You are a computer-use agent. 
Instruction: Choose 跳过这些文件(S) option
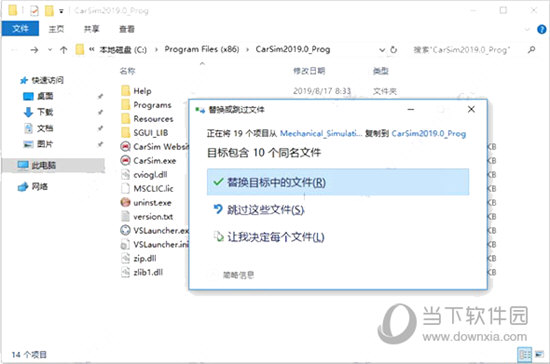click(x=259, y=209)
